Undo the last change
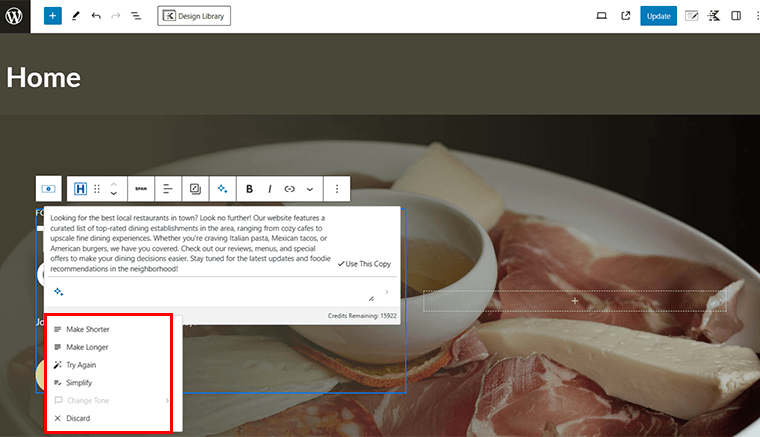The height and width of the screenshot is (437, 760). 96,16
